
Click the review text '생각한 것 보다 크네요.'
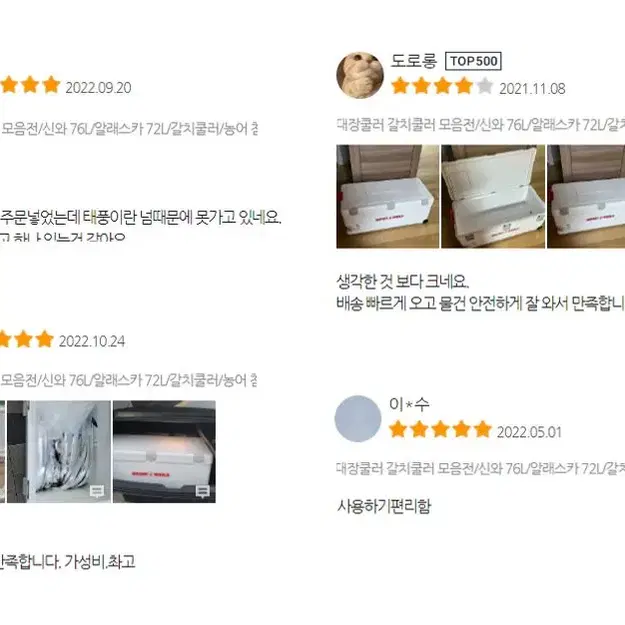click(403, 281)
